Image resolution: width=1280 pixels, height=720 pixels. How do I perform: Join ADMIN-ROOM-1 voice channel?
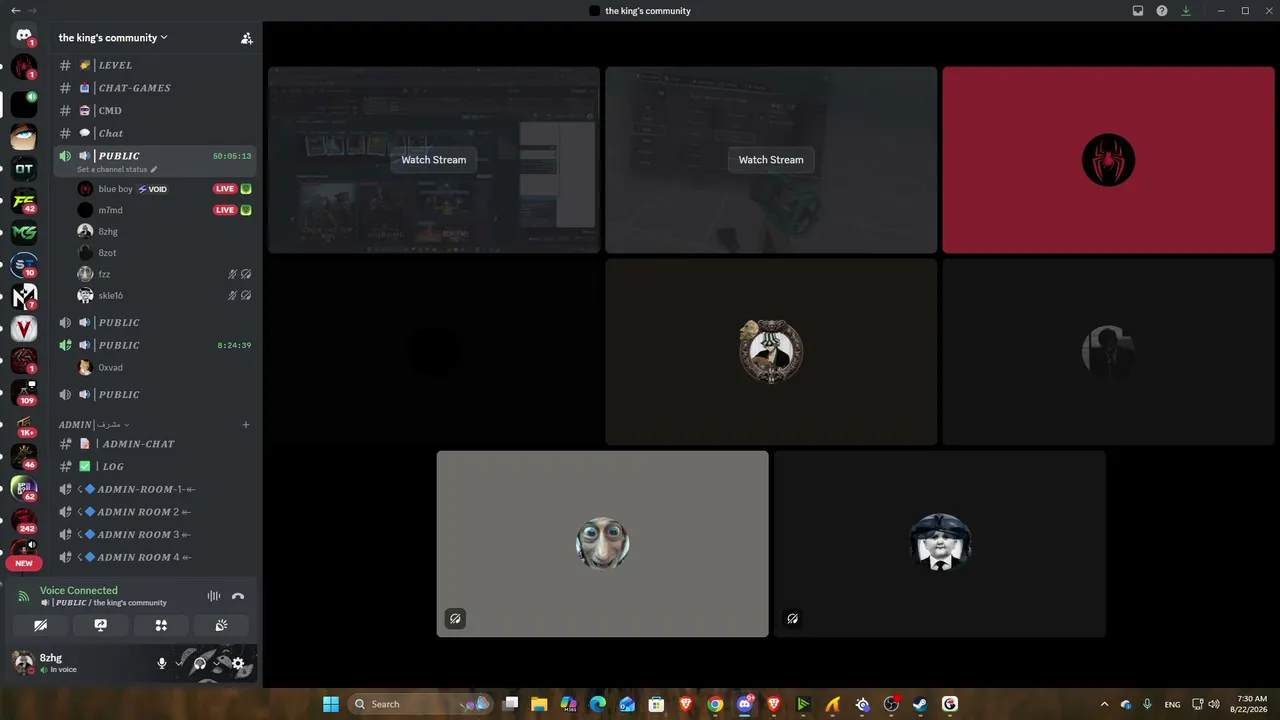155,489
